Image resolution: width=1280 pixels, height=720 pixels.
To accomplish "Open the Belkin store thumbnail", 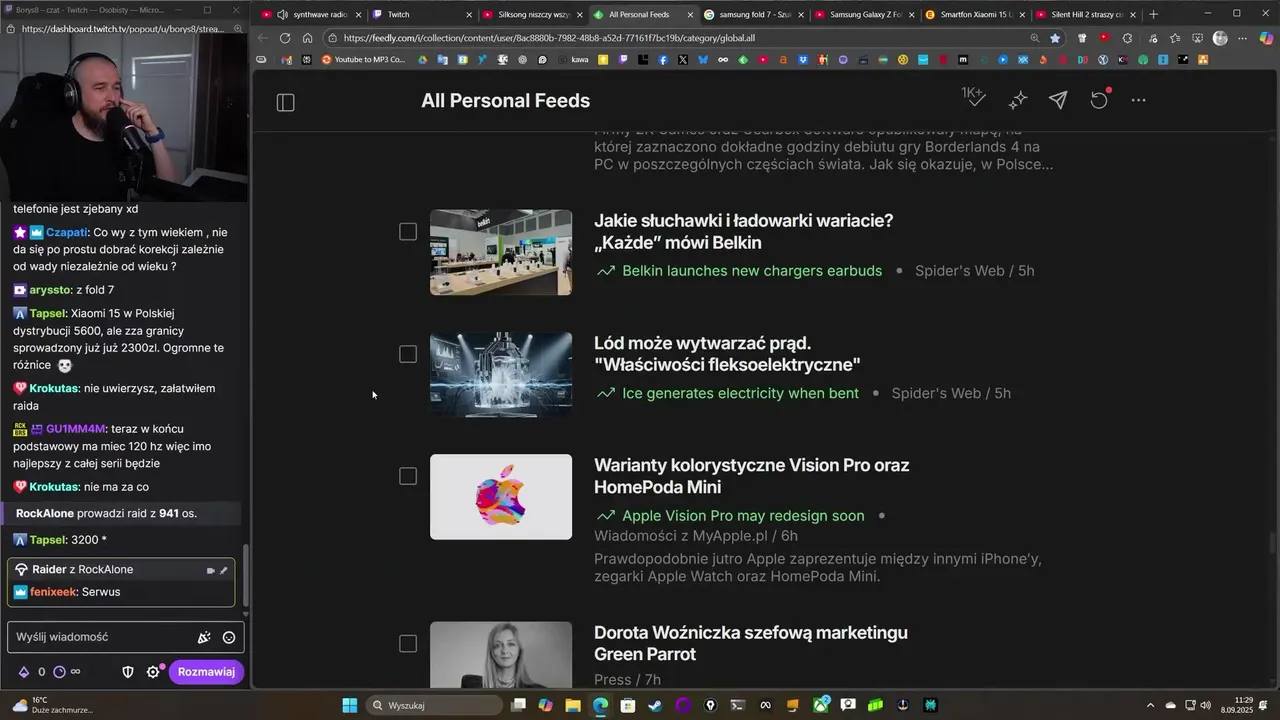I will point(501,252).
